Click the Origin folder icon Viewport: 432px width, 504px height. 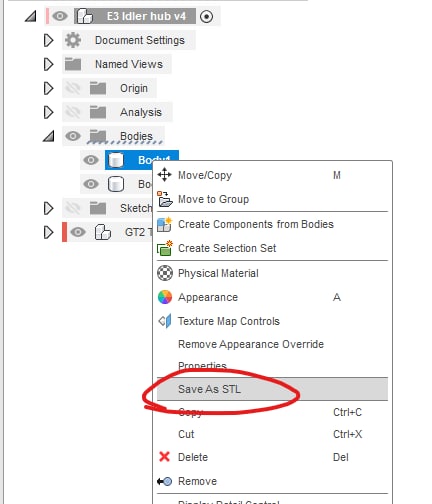pyautogui.click(x=98, y=88)
